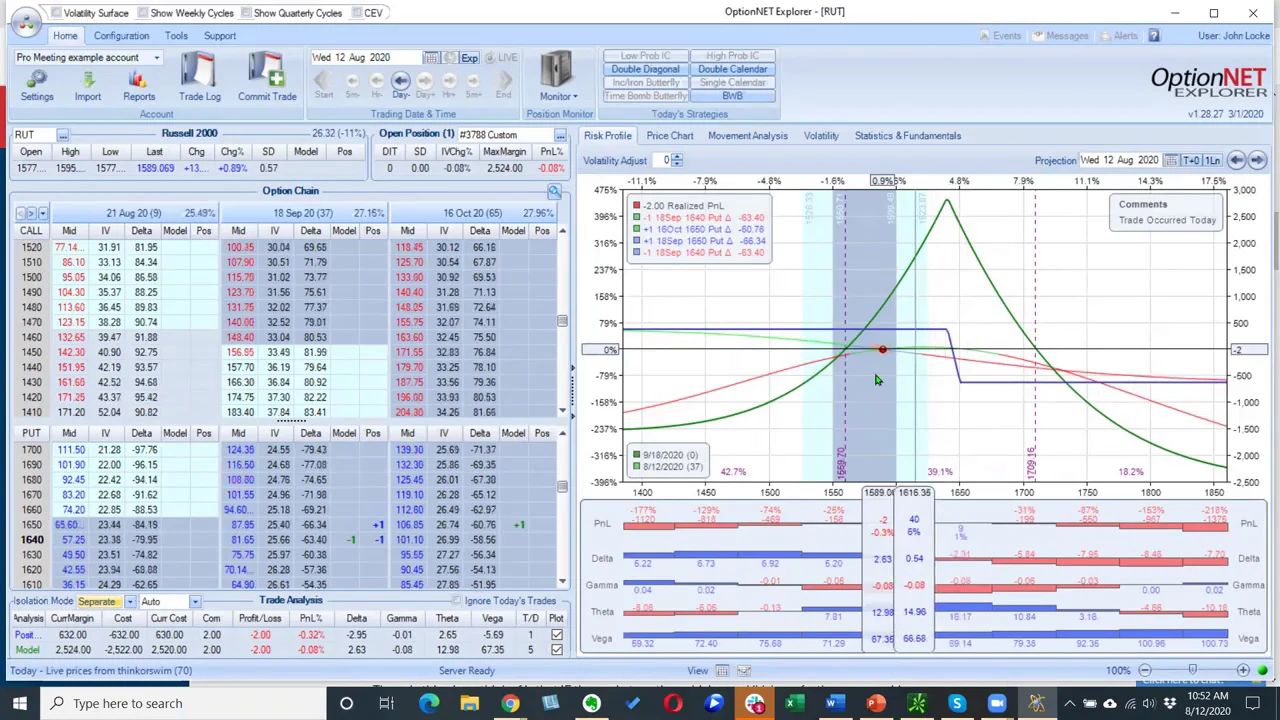The width and height of the screenshot is (1280, 720).
Task: Click the Exp expiration button
Action: 469,58
